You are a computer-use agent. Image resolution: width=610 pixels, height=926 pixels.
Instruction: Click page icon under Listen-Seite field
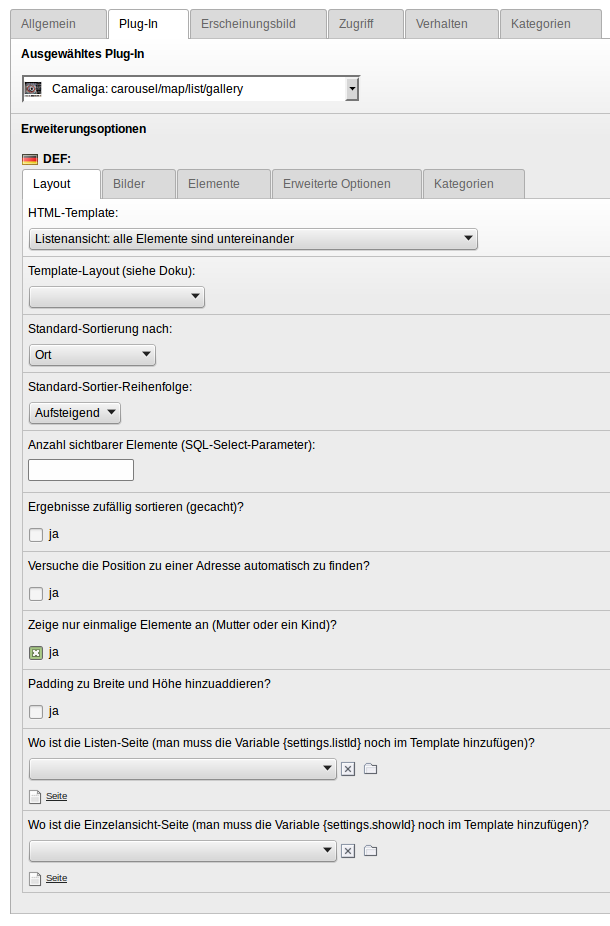click(35, 796)
